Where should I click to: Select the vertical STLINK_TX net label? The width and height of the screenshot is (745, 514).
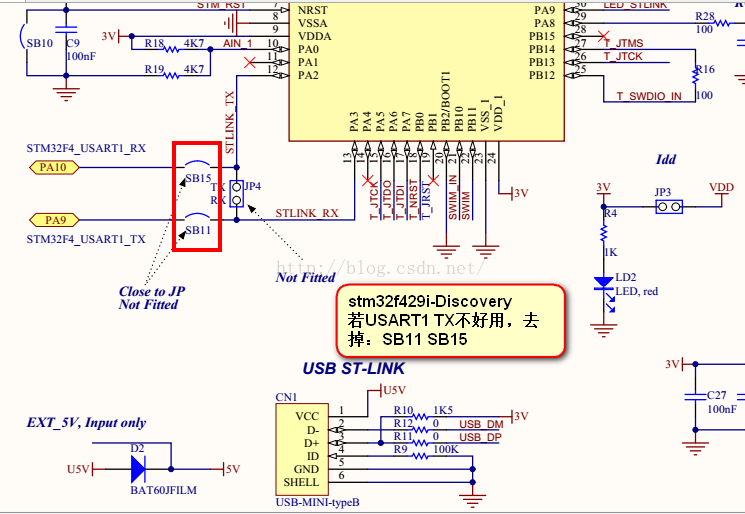[230, 123]
